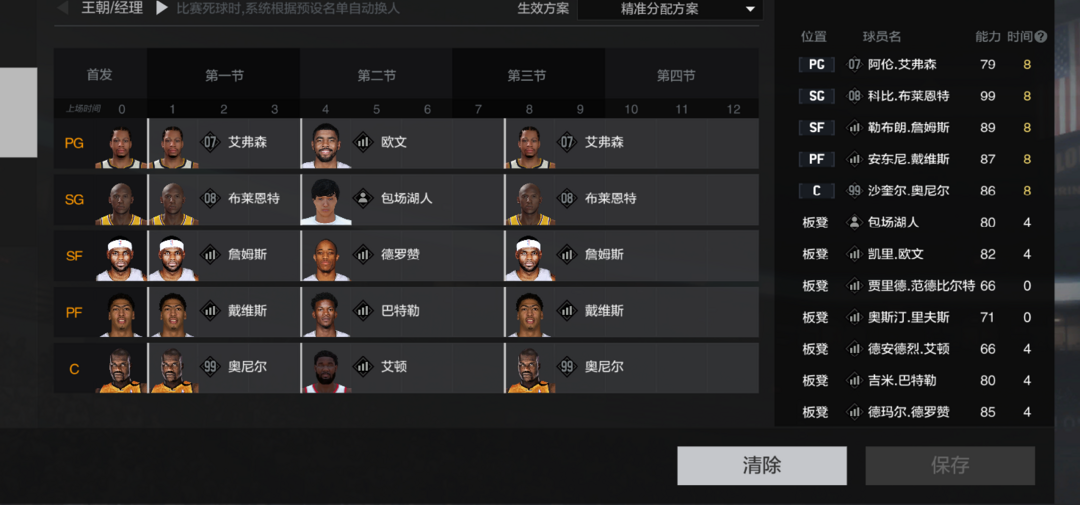Click the right arrow after 王朝/经理
Image resolution: width=1080 pixels, height=505 pixels.
[x=162, y=8]
